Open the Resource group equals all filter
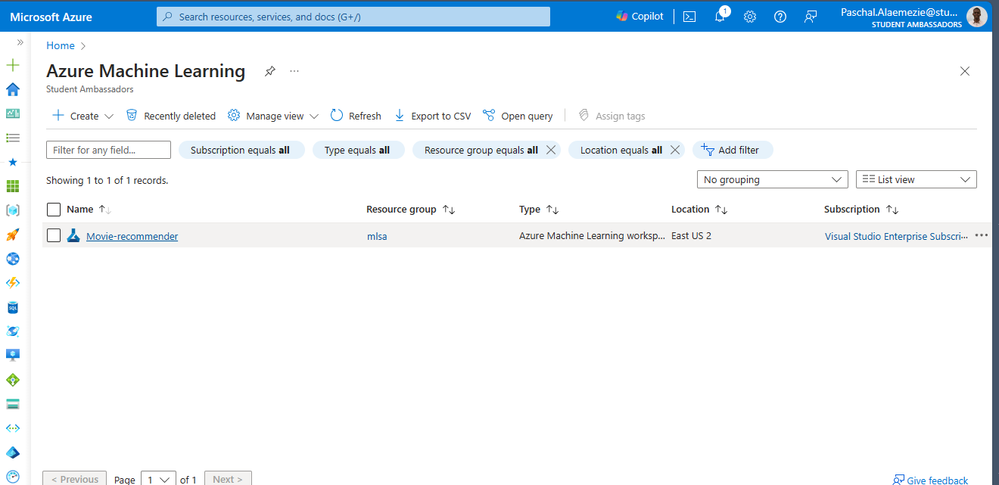This screenshot has width=999, height=485. pyautogui.click(x=481, y=150)
